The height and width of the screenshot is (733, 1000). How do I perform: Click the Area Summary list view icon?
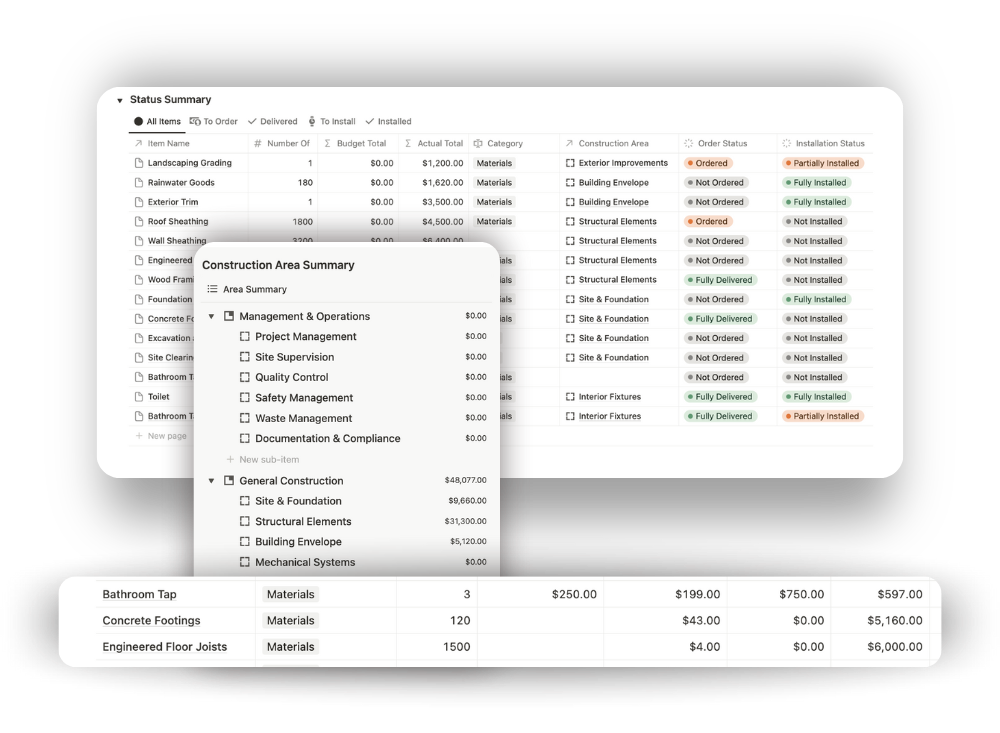212,289
